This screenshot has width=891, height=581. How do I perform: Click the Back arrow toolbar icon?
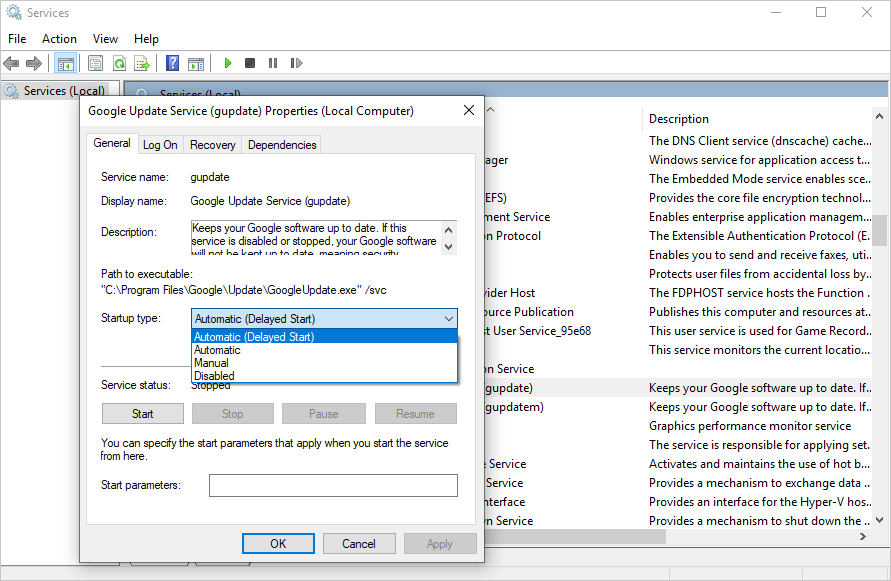coord(12,63)
